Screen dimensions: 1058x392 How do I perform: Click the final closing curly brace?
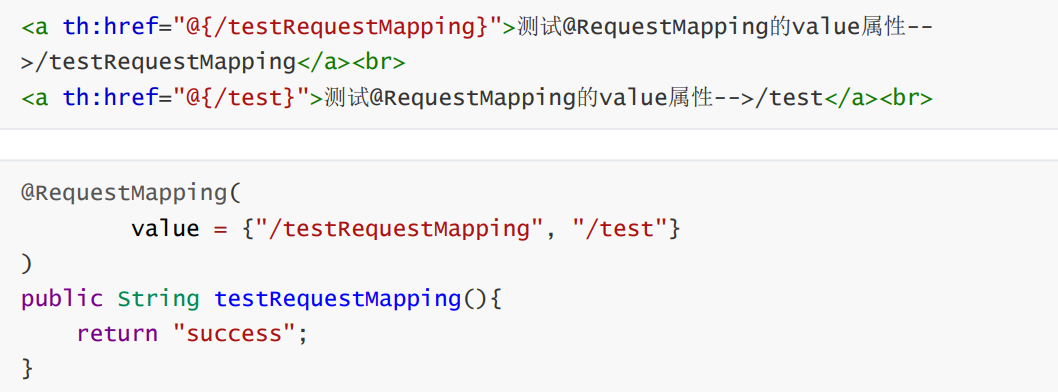[27, 368]
